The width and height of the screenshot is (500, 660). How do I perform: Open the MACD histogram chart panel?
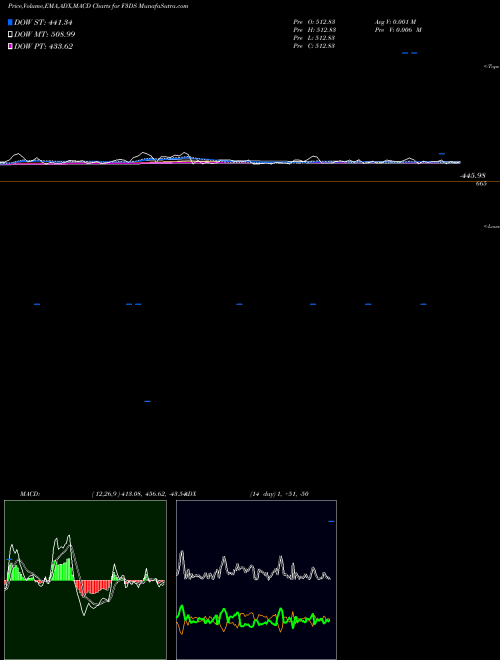[x=85, y=580]
